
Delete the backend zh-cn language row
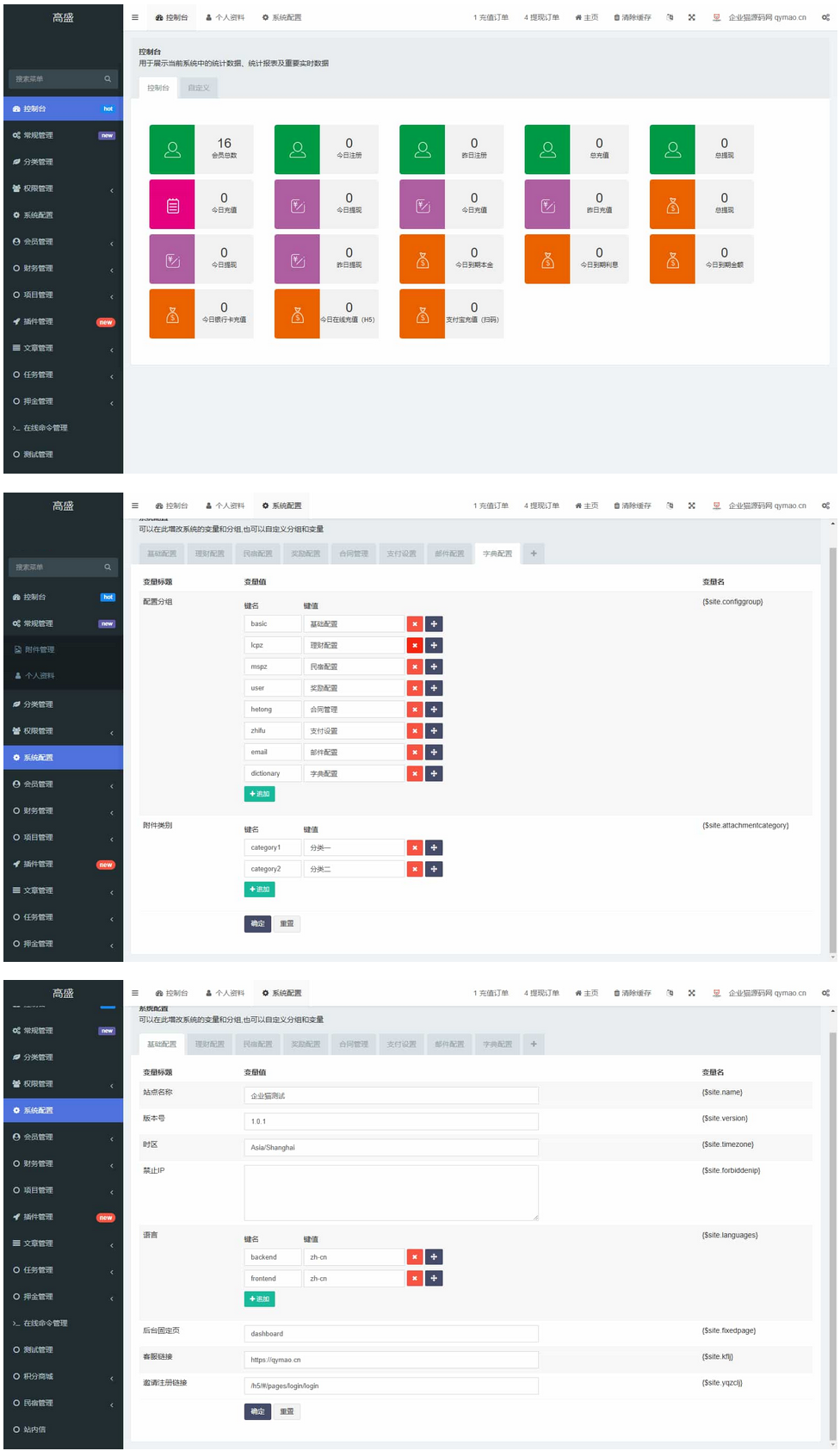point(415,1257)
